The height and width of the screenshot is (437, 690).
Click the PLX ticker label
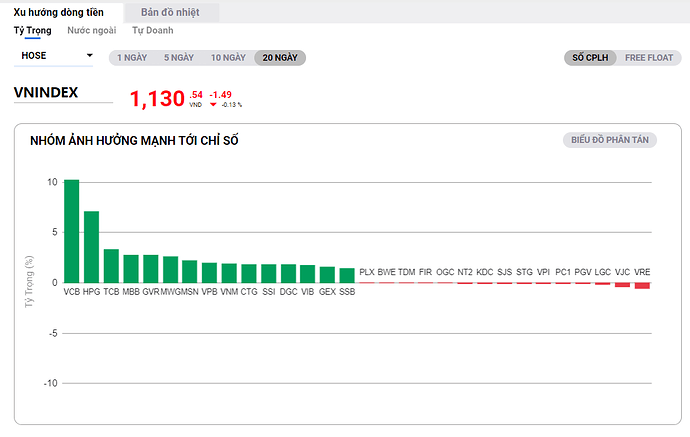click(x=367, y=272)
